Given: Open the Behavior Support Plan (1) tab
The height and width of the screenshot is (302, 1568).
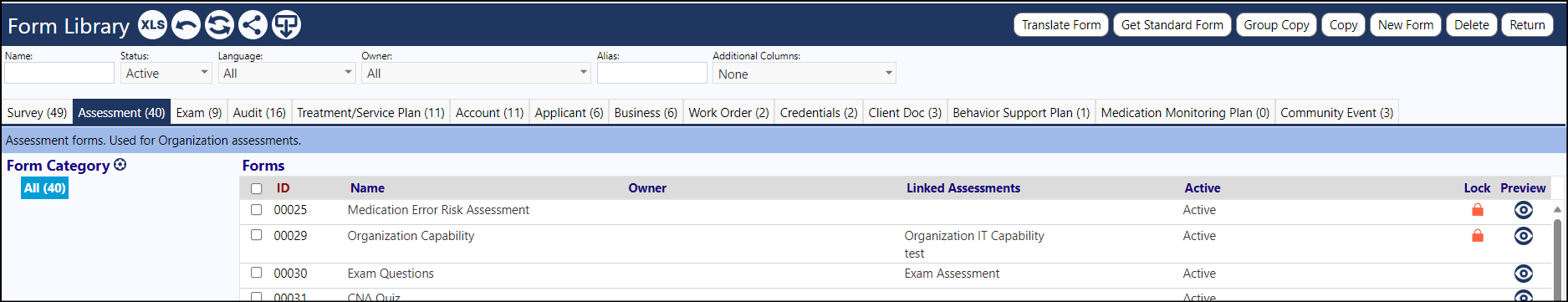Looking at the screenshot, I should (x=1021, y=112).
